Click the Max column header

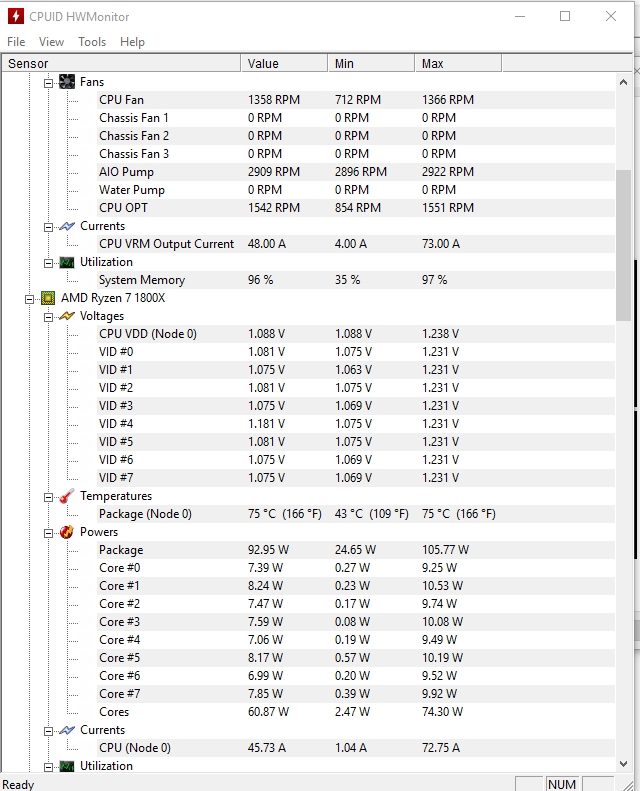click(456, 63)
